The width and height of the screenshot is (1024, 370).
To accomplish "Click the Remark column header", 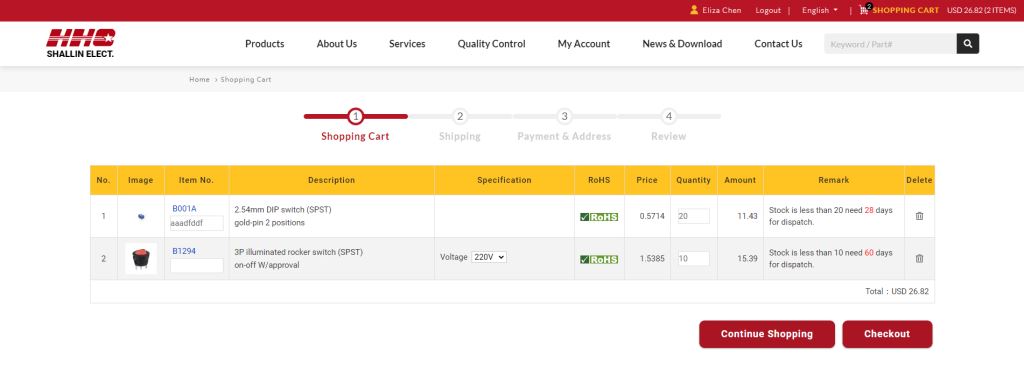I will (x=834, y=180).
